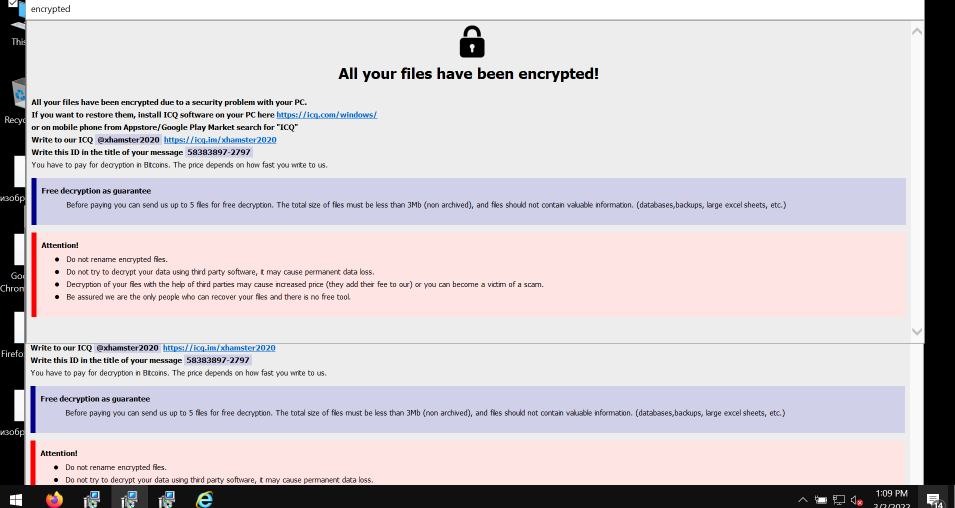
Task: Click the scrollbar down arrow in ransom note
Action: (917, 331)
